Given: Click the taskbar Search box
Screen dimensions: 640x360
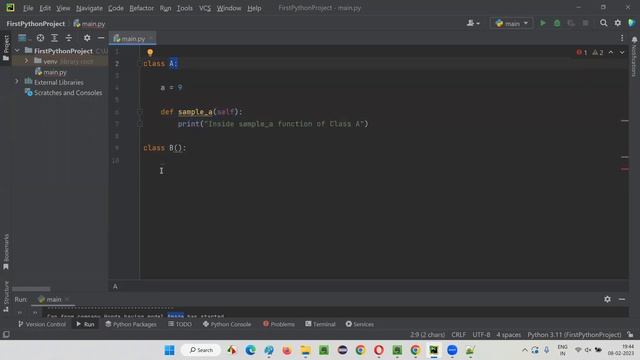Looking at the screenshot, I should [202, 350].
